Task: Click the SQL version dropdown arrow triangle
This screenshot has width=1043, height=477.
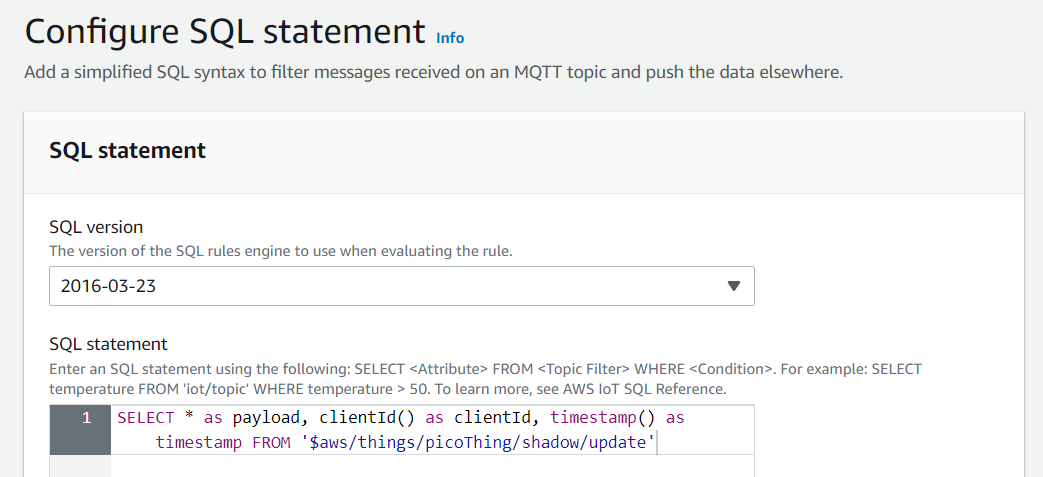Action: [733, 286]
